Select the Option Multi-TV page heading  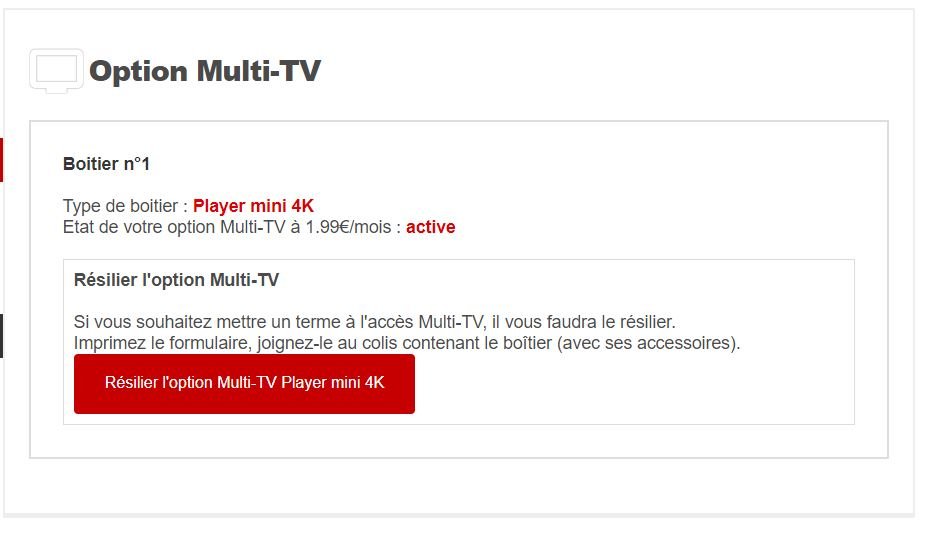(205, 71)
